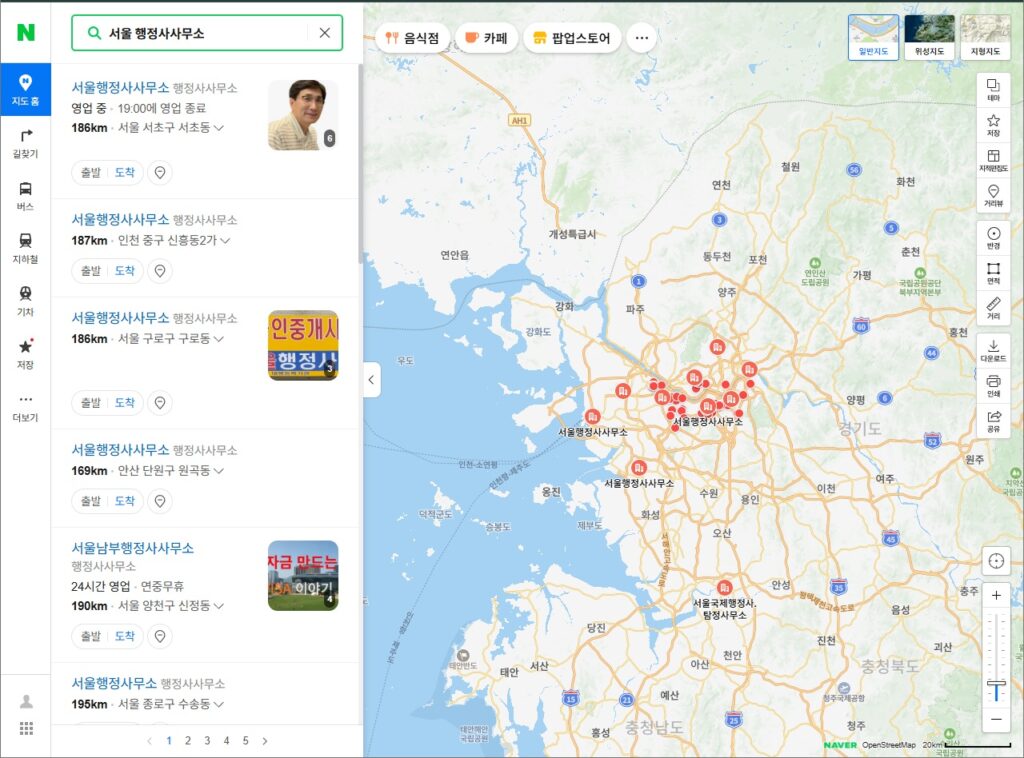Screen dimensions: 1024x758
Task: Collapse the search results side panel
Action: tap(371, 380)
